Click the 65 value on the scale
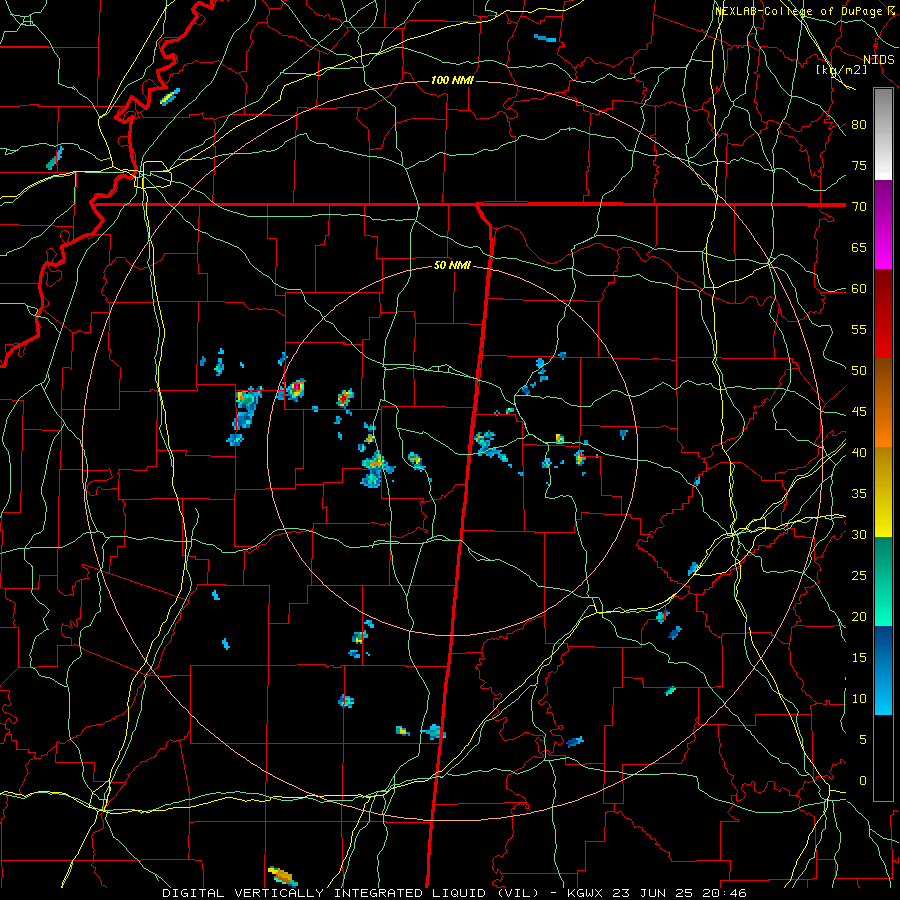Image resolution: width=900 pixels, height=900 pixels. click(859, 248)
